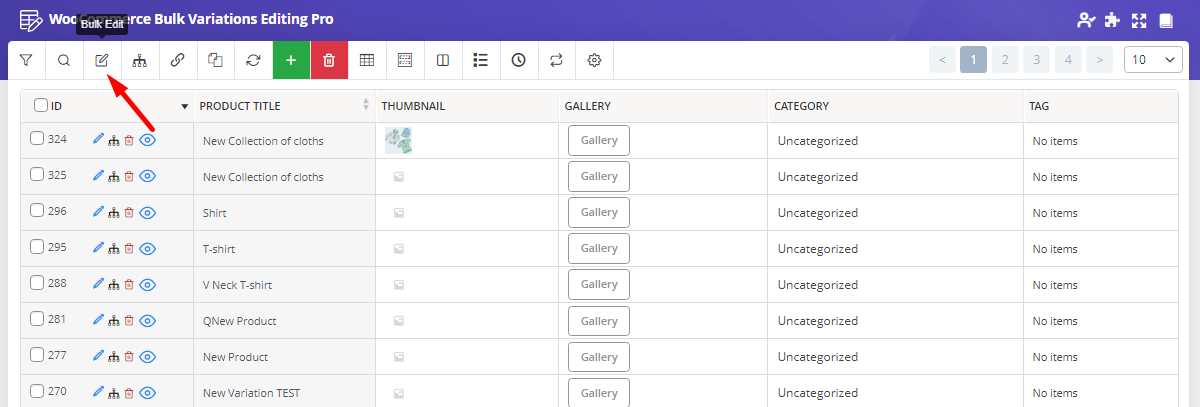Click the green add new product button
This screenshot has width=1200, height=407.
(291, 60)
